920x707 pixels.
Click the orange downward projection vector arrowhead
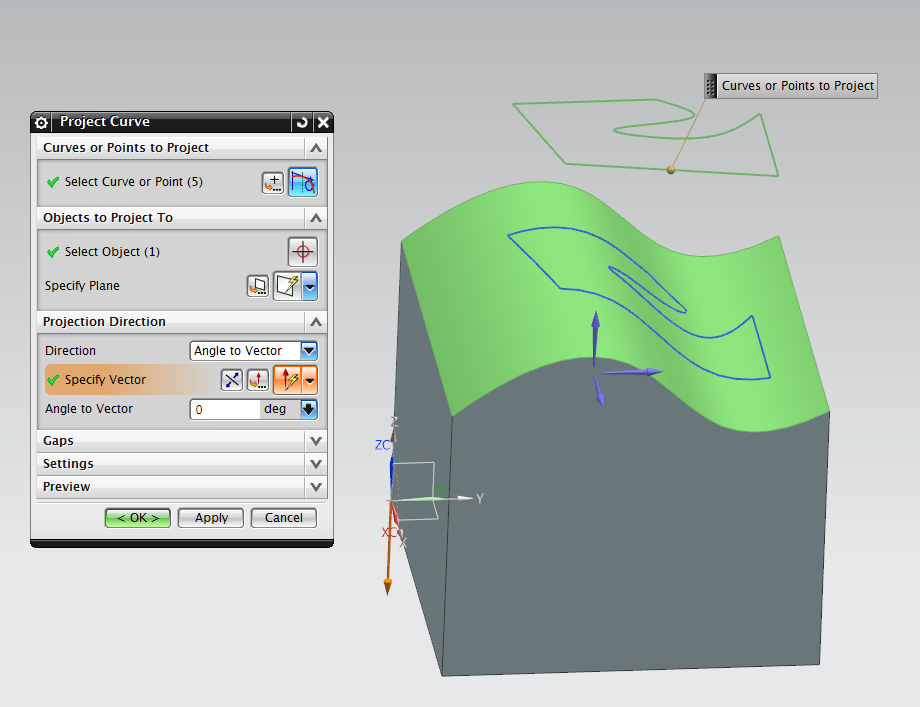pyautogui.click(x=387, y=586)
